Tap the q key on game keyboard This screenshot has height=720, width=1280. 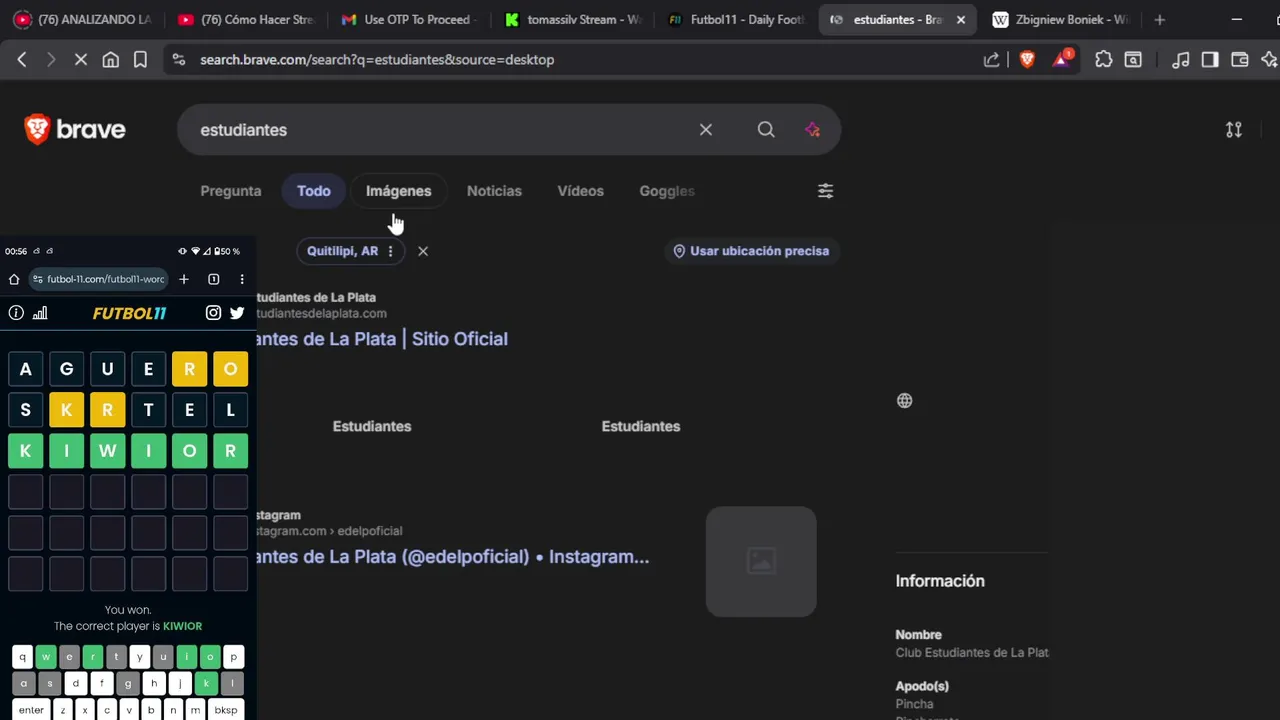tap(22, 657)
